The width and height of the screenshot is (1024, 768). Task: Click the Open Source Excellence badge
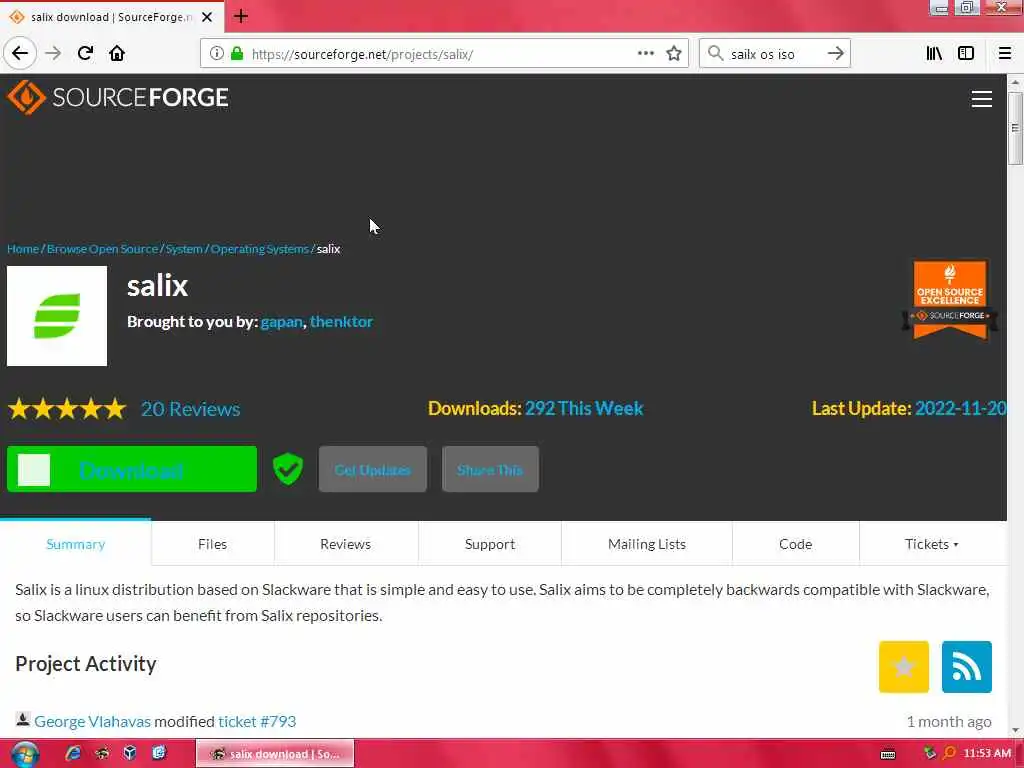point(950,300)
